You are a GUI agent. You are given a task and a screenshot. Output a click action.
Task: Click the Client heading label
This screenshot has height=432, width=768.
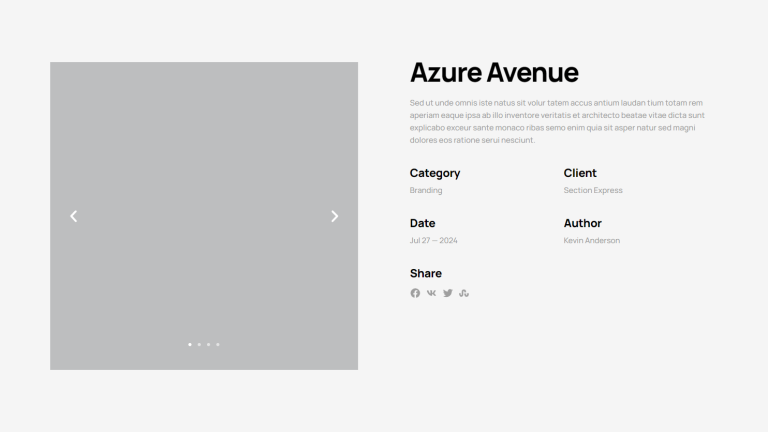(x=580, y=173)
